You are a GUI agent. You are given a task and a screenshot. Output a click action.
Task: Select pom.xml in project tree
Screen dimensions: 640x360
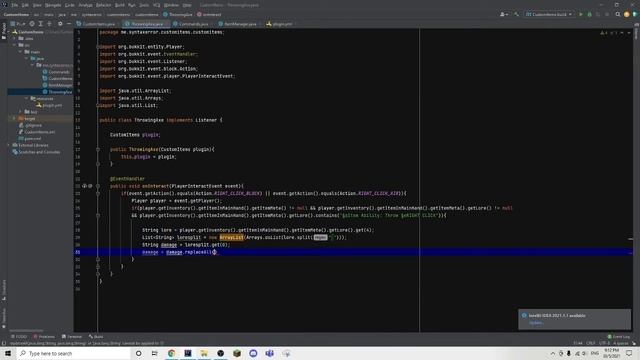[29, 138]
